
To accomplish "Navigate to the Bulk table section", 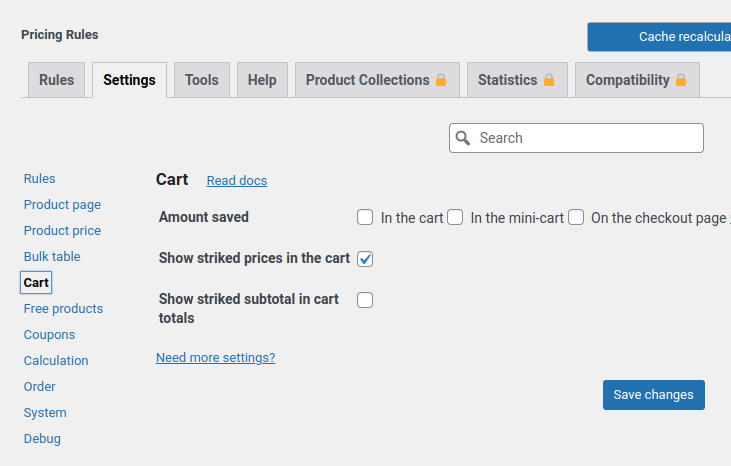I will click(x=52, y=257).
